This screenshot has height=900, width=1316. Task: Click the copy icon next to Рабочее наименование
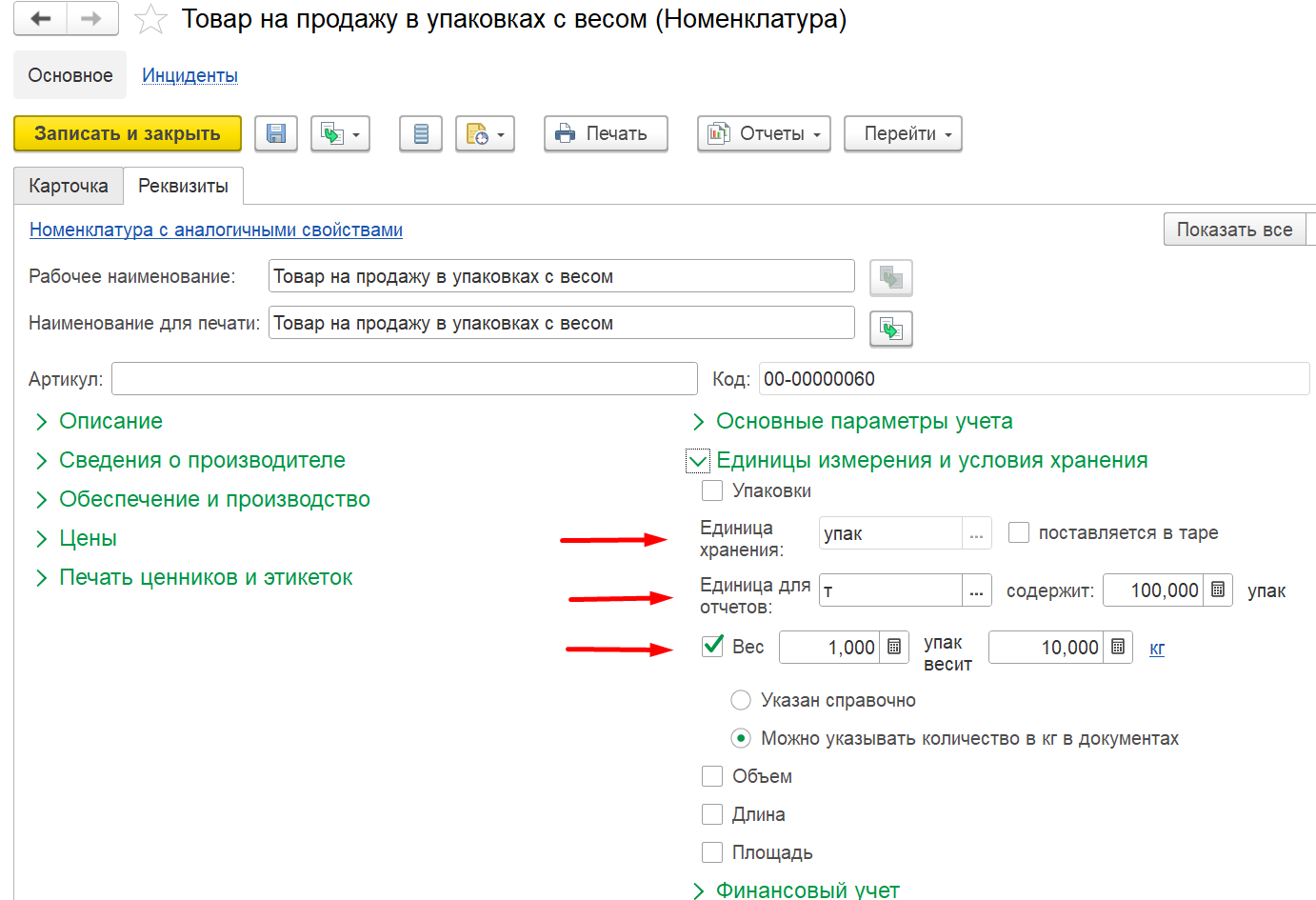click(x=891, y=277)
